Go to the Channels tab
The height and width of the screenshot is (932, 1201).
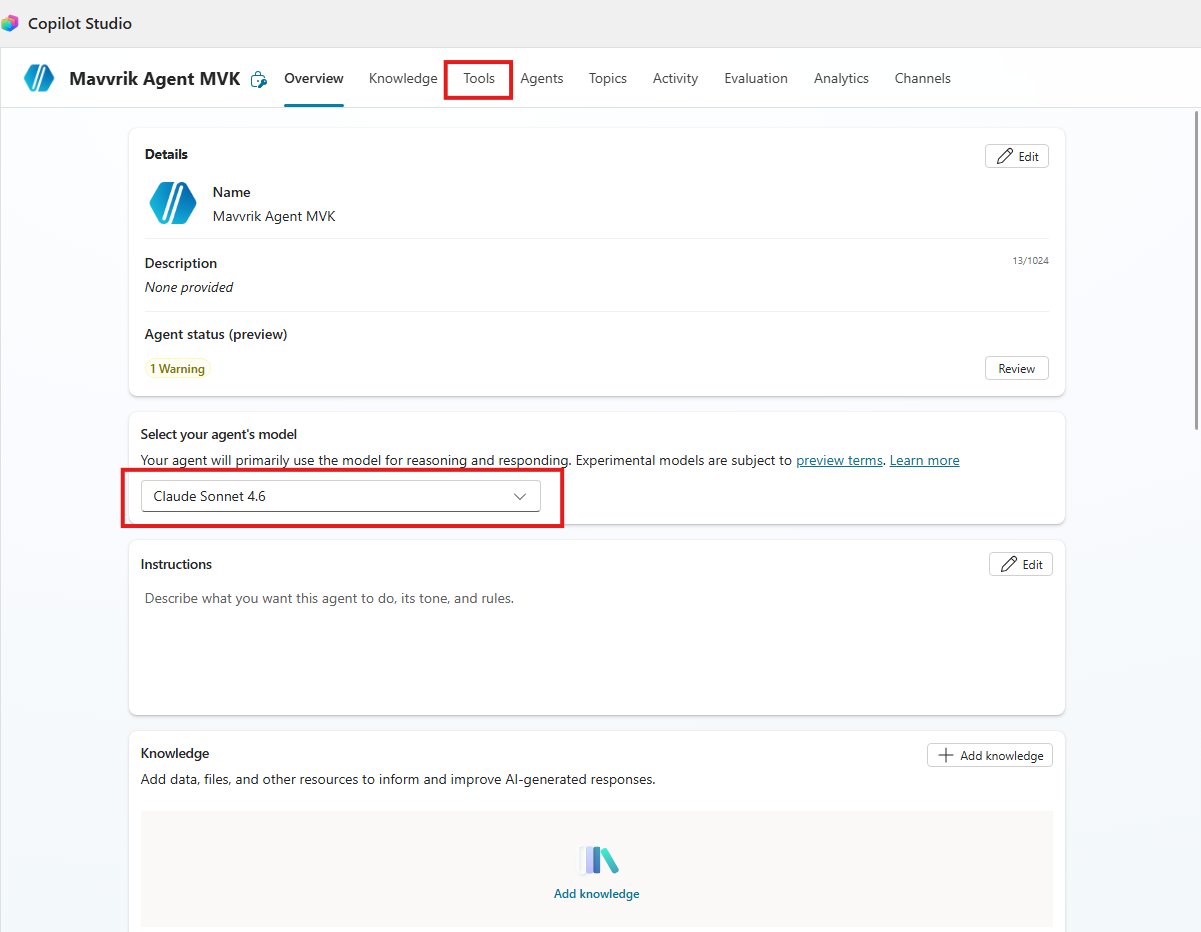point(923,78)
